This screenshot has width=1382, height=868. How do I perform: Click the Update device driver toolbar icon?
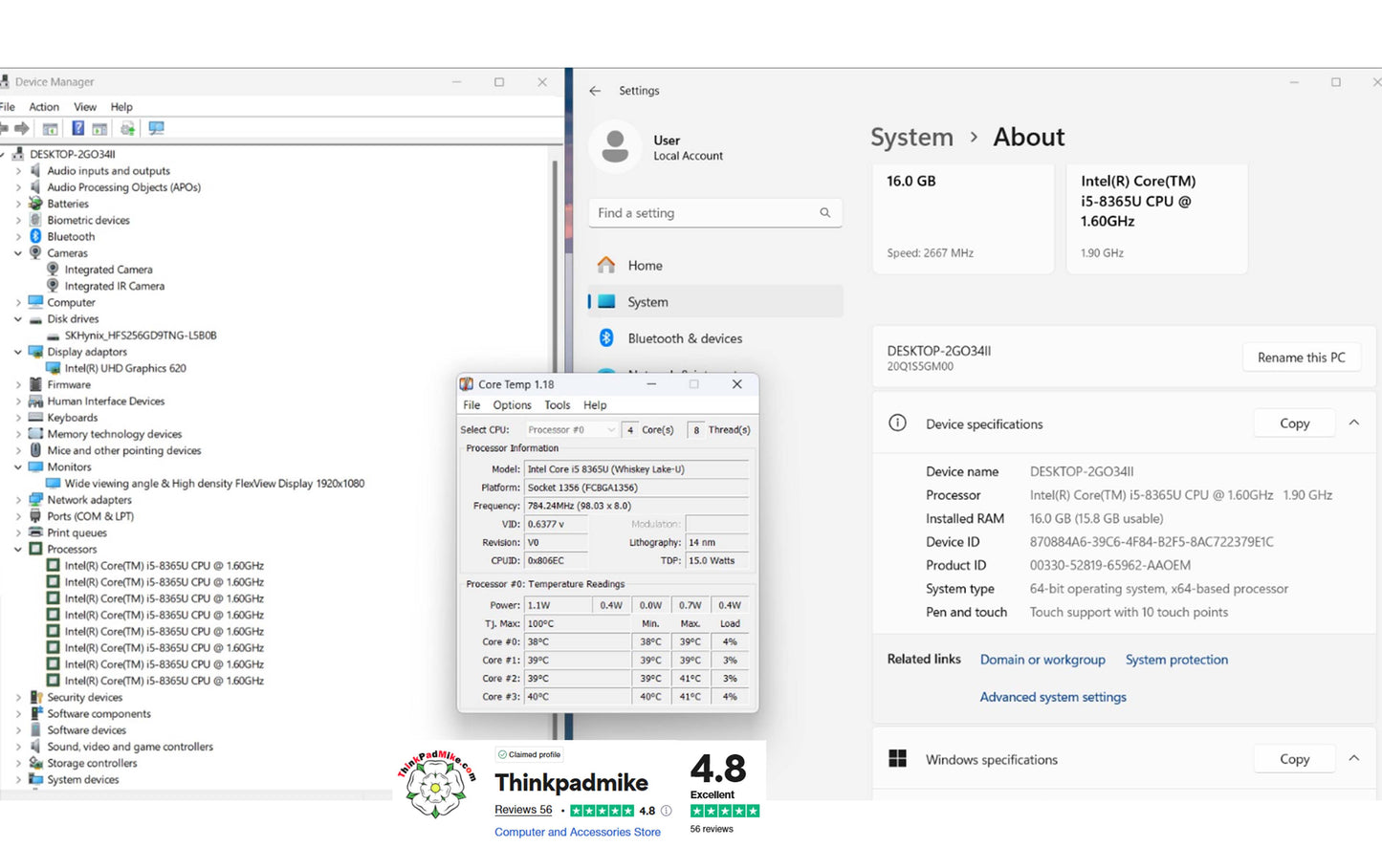coord(127,128)
